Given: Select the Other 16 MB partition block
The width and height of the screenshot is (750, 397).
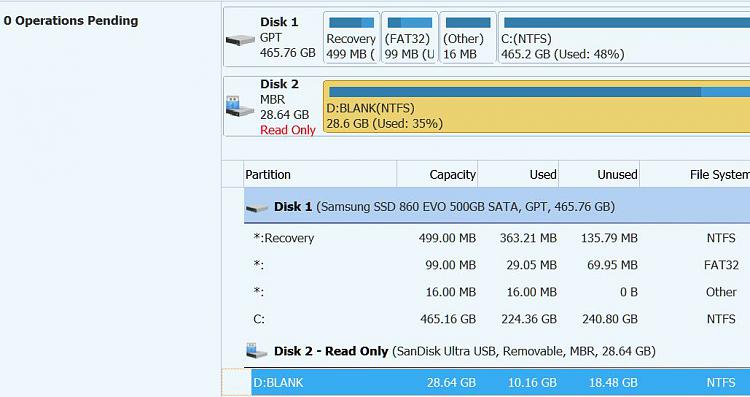Looking at the screenshot, I should coord(468,37).
